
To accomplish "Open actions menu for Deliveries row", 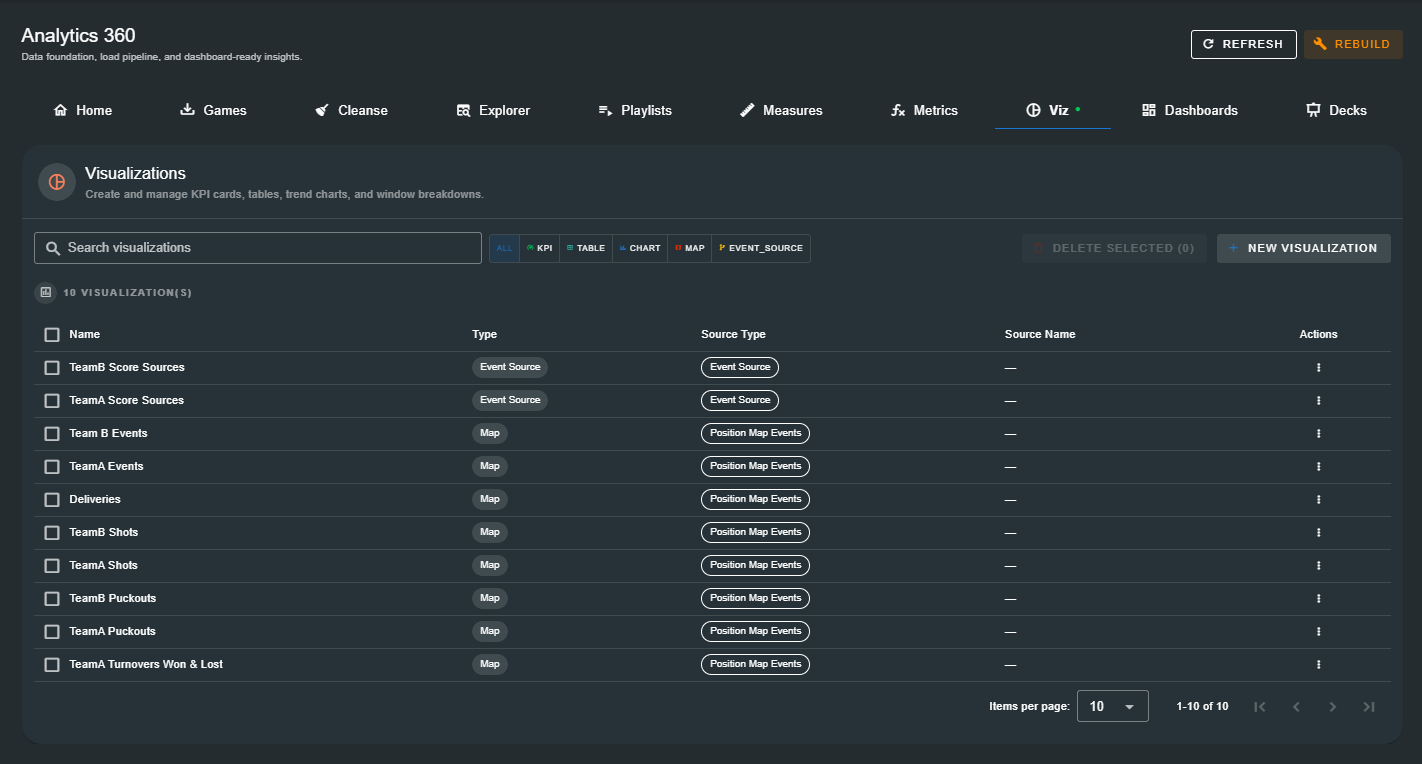I will point(1318,500).
